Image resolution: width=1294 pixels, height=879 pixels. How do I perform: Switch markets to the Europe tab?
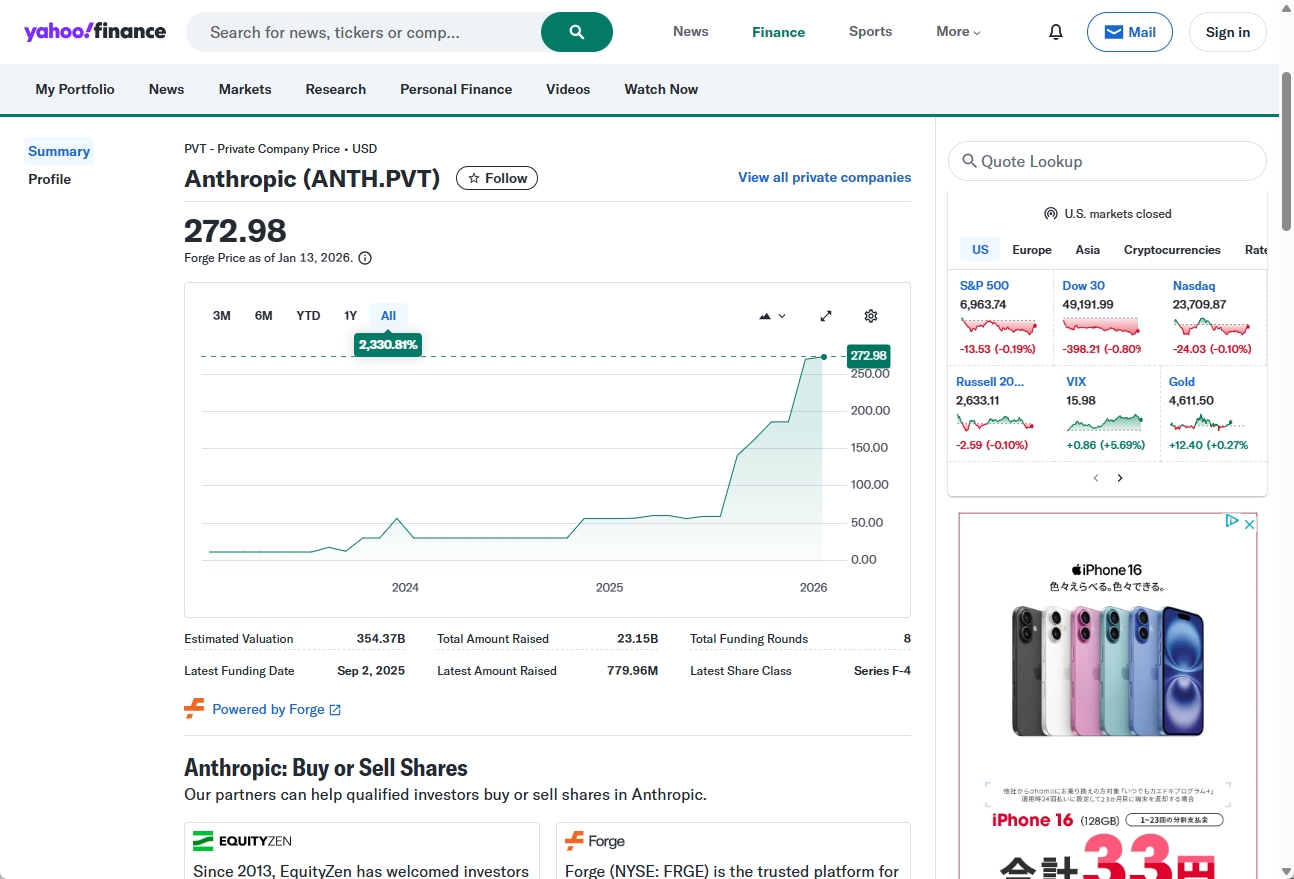[x=1032, y=250]
